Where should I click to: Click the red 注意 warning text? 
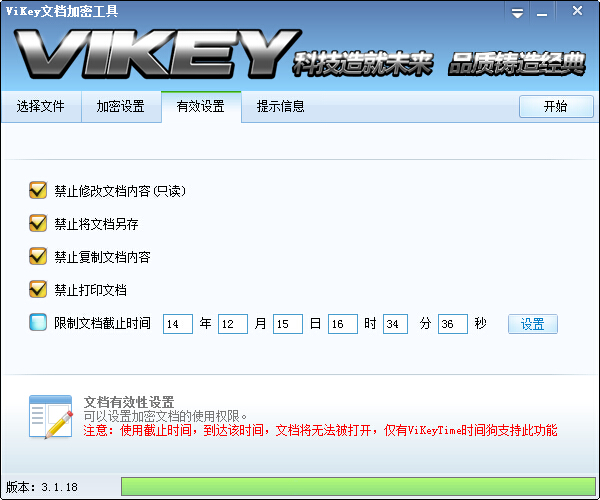(x=320, y=430)
